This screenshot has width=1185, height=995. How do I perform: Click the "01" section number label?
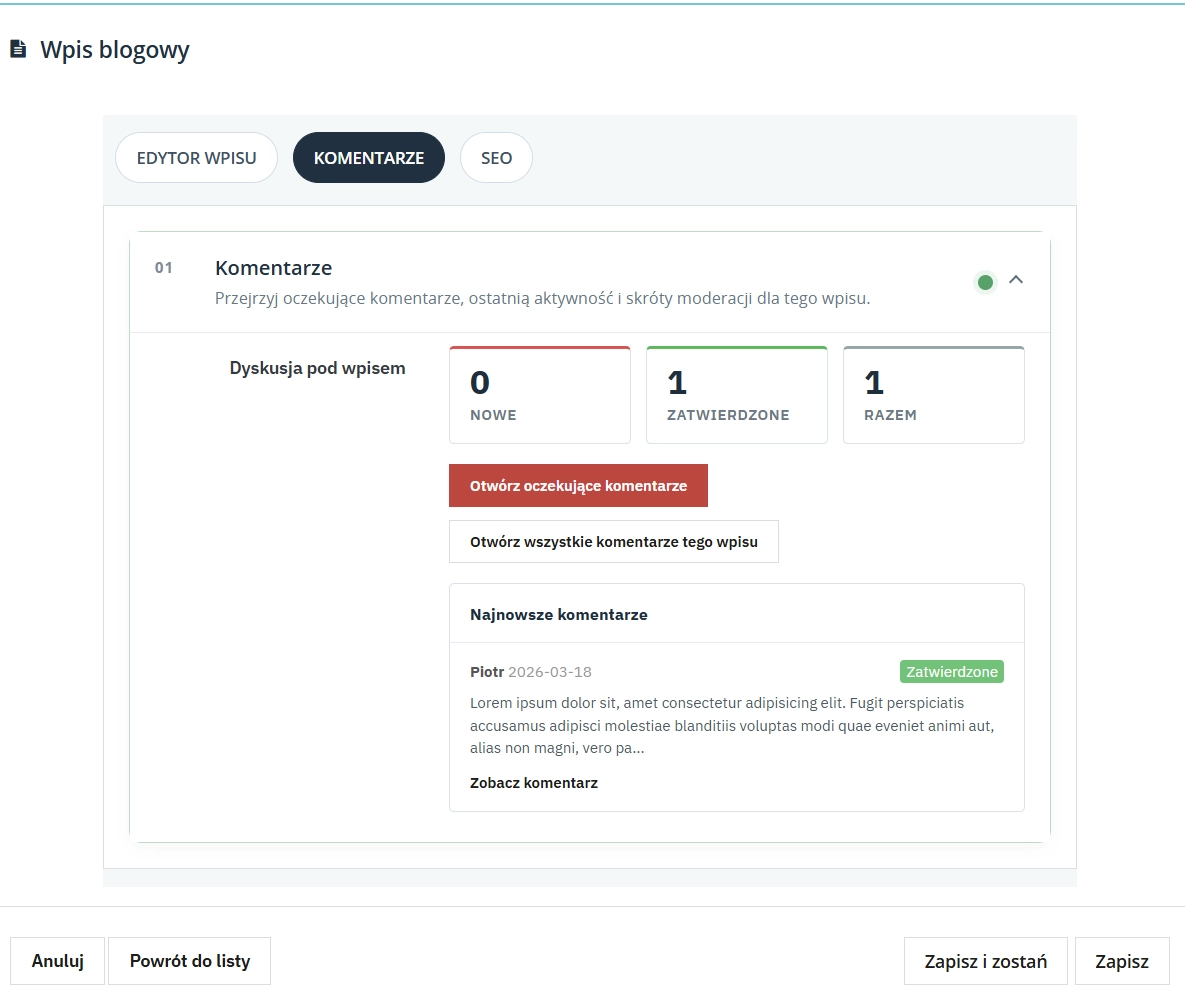[164, 267]
